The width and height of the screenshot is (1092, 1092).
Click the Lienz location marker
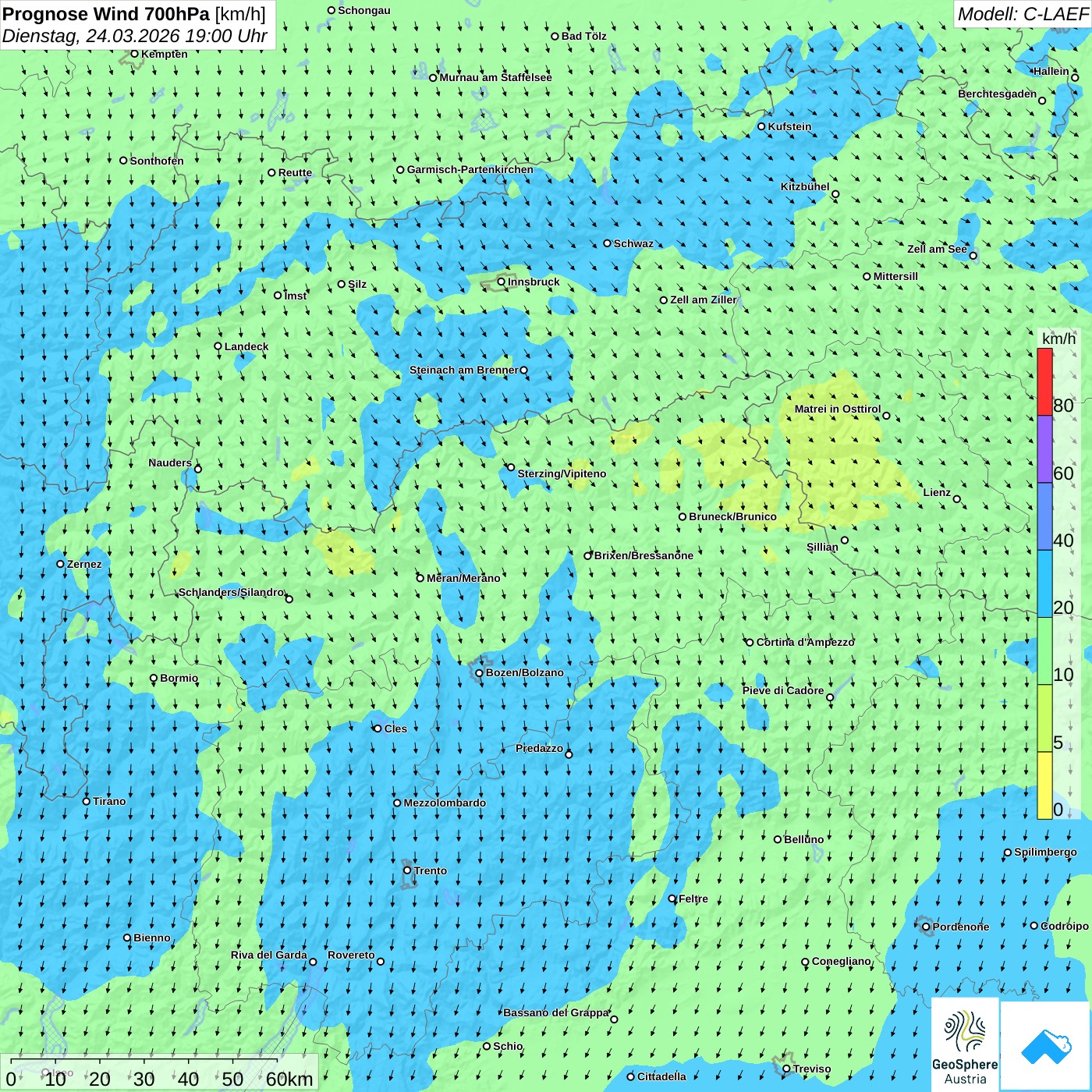(x=957, y=499)
